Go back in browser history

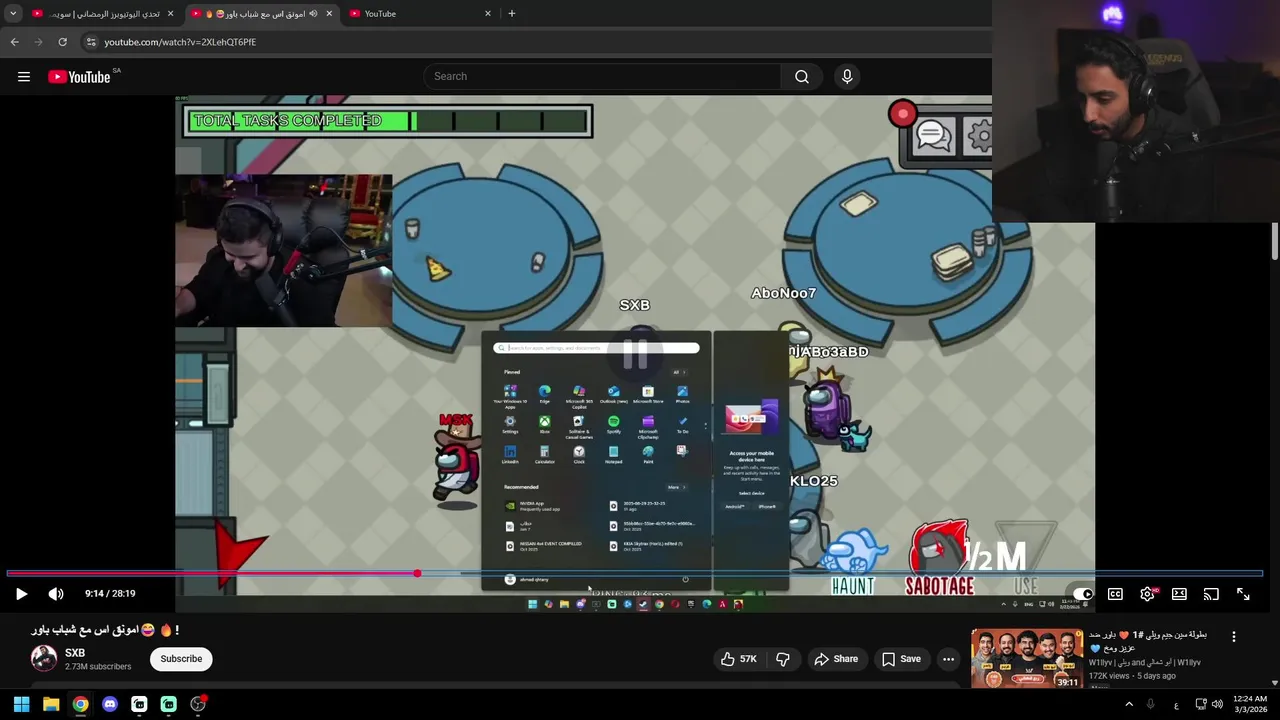[14, 42]
